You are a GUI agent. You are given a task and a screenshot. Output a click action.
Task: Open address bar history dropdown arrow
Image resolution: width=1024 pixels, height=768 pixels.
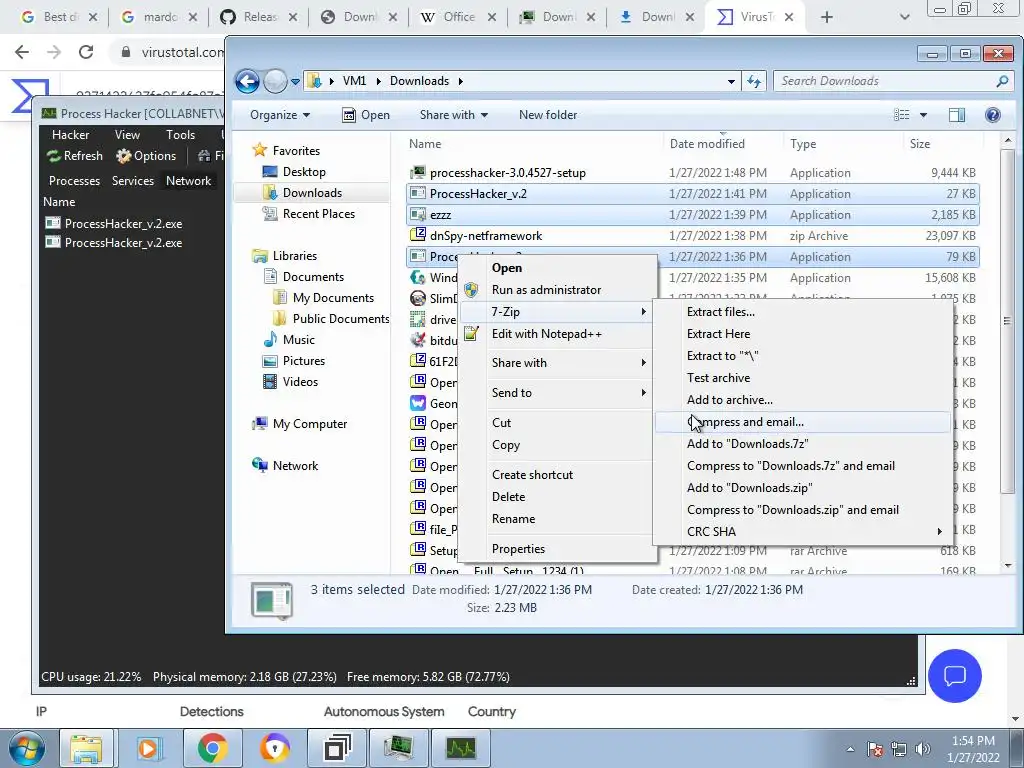[731, 82]
